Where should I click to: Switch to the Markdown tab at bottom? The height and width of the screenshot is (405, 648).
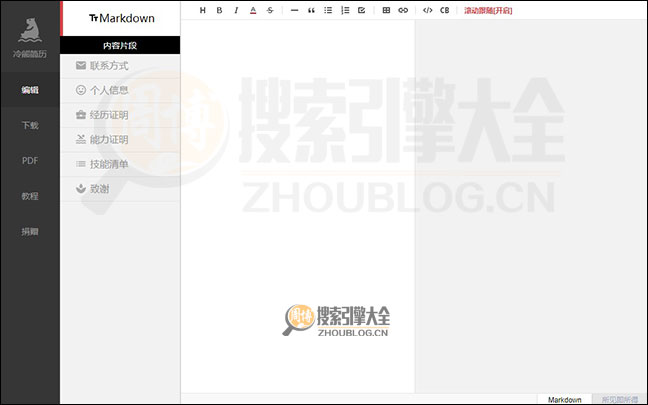[x=565, y=399]
